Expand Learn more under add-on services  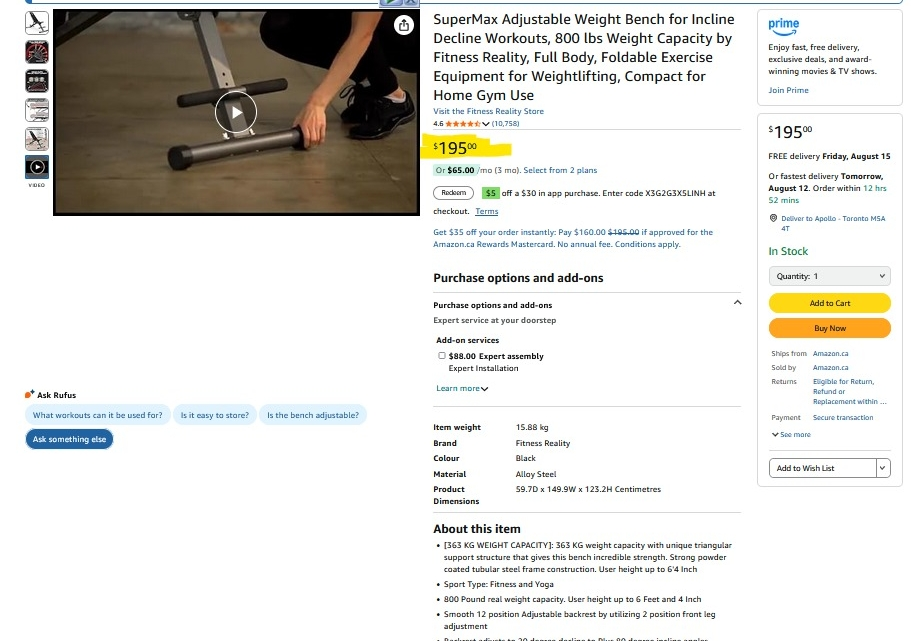[462, 388]
